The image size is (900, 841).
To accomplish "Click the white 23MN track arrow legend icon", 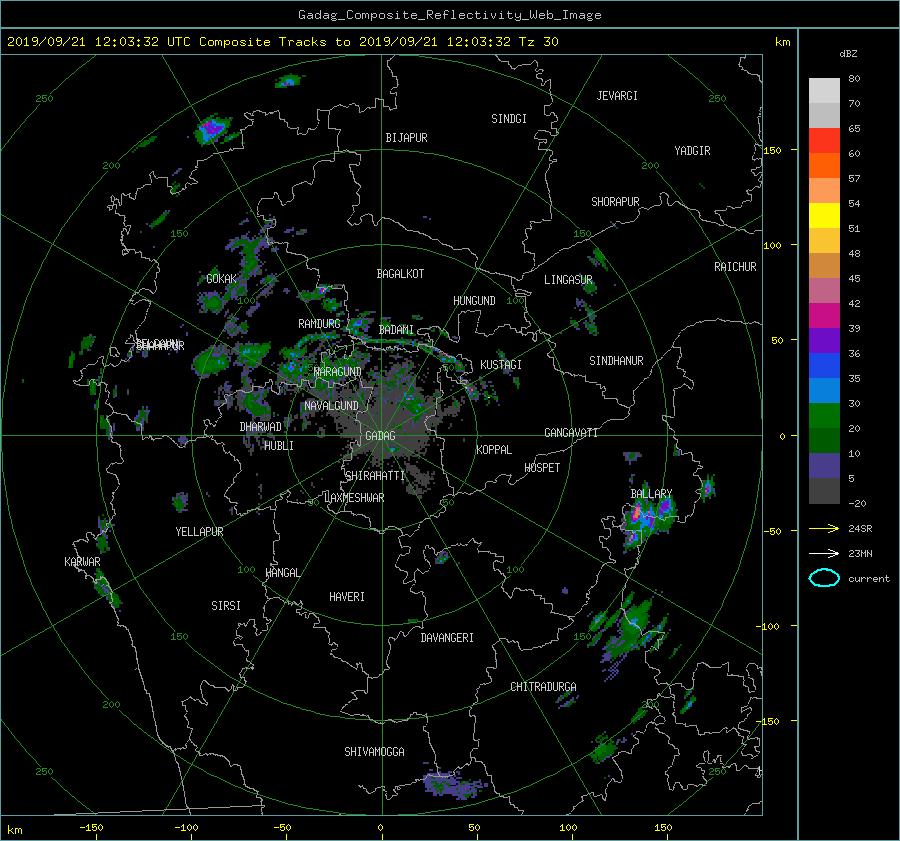I will (824, 553).
